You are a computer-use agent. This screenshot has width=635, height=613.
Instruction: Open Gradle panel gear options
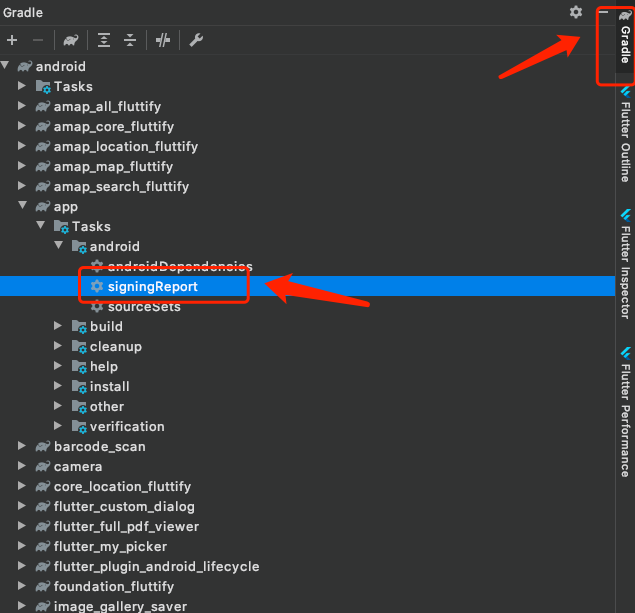click(576, 12)
